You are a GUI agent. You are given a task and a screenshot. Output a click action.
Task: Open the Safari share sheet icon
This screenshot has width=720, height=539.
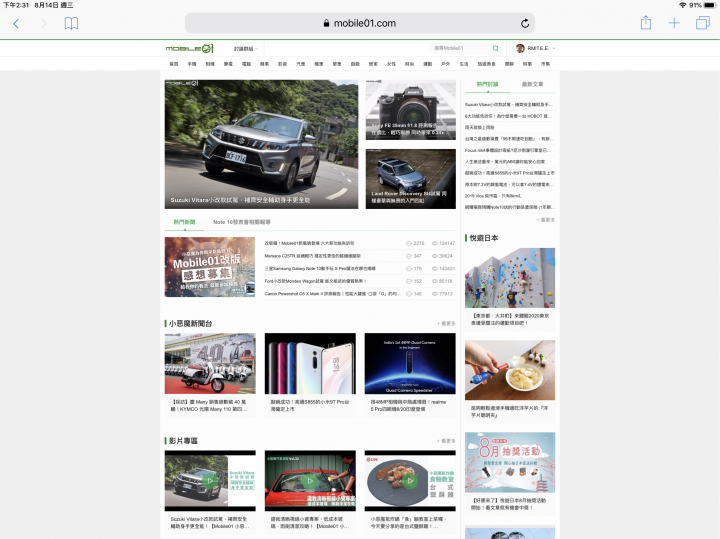pos(646,22)
